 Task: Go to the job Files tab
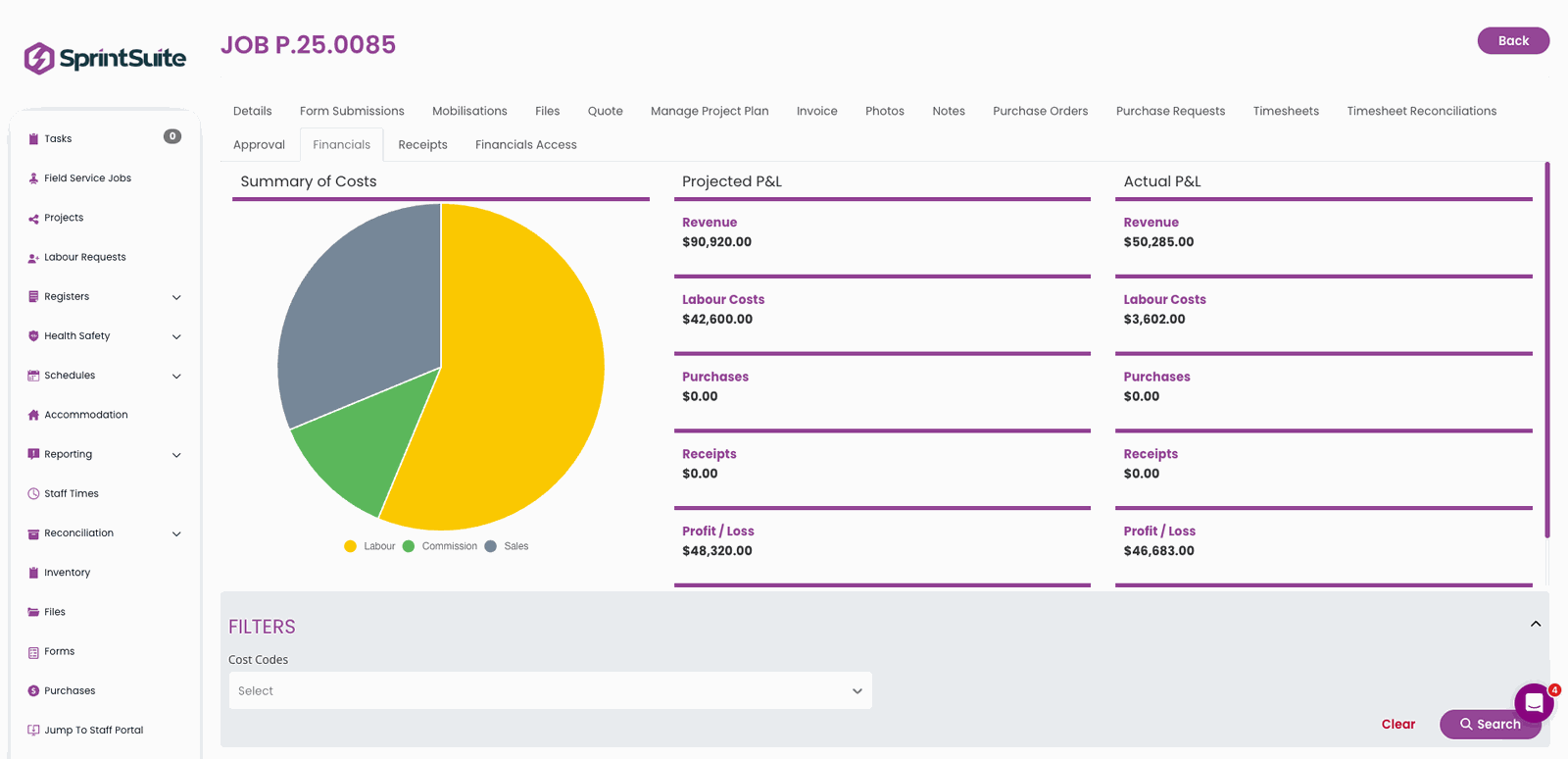[547, 111]
